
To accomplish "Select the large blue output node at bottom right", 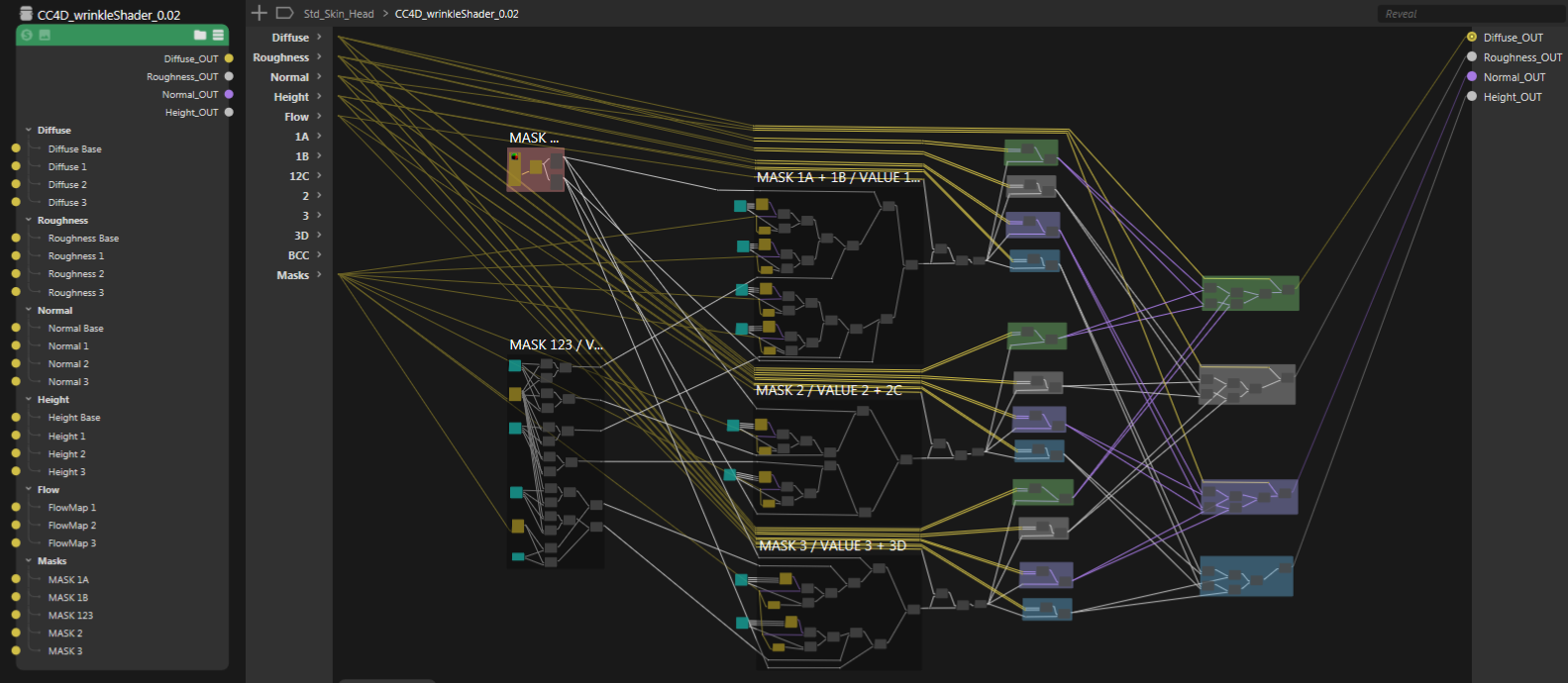I will click(1246, 576).
